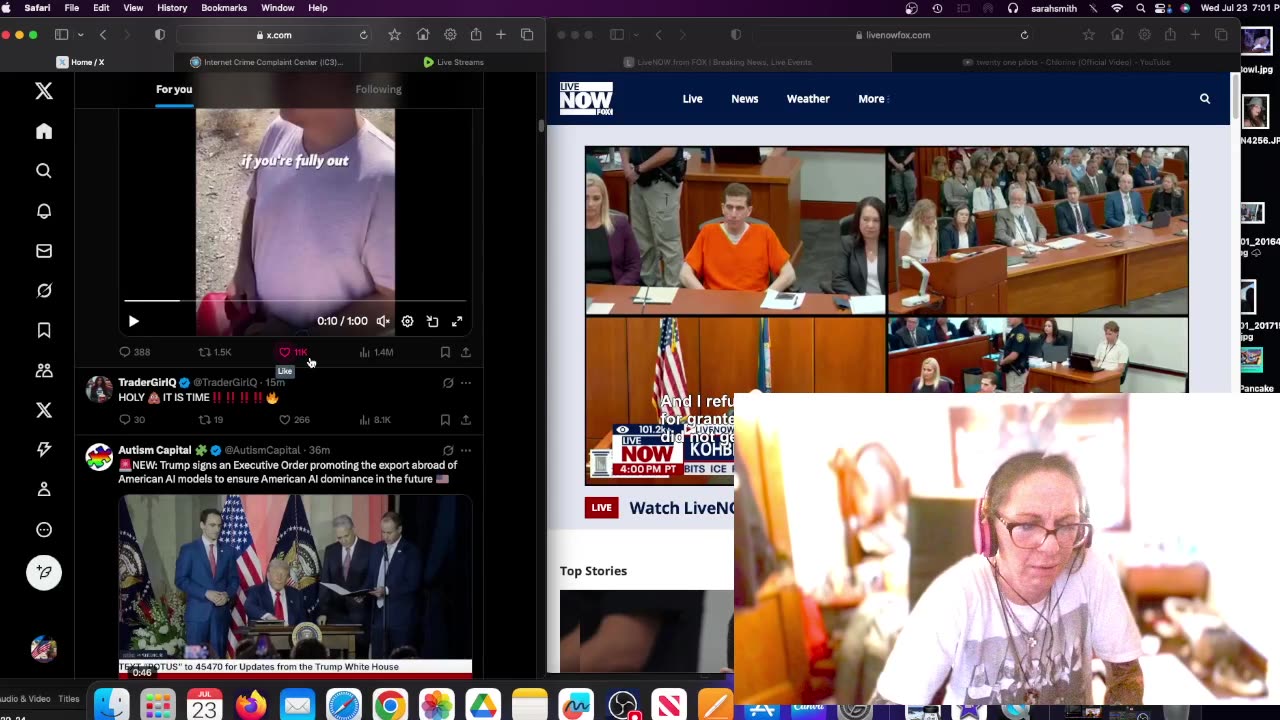Click the X compose post button
Screen dimensions: 1280x720
44,572
